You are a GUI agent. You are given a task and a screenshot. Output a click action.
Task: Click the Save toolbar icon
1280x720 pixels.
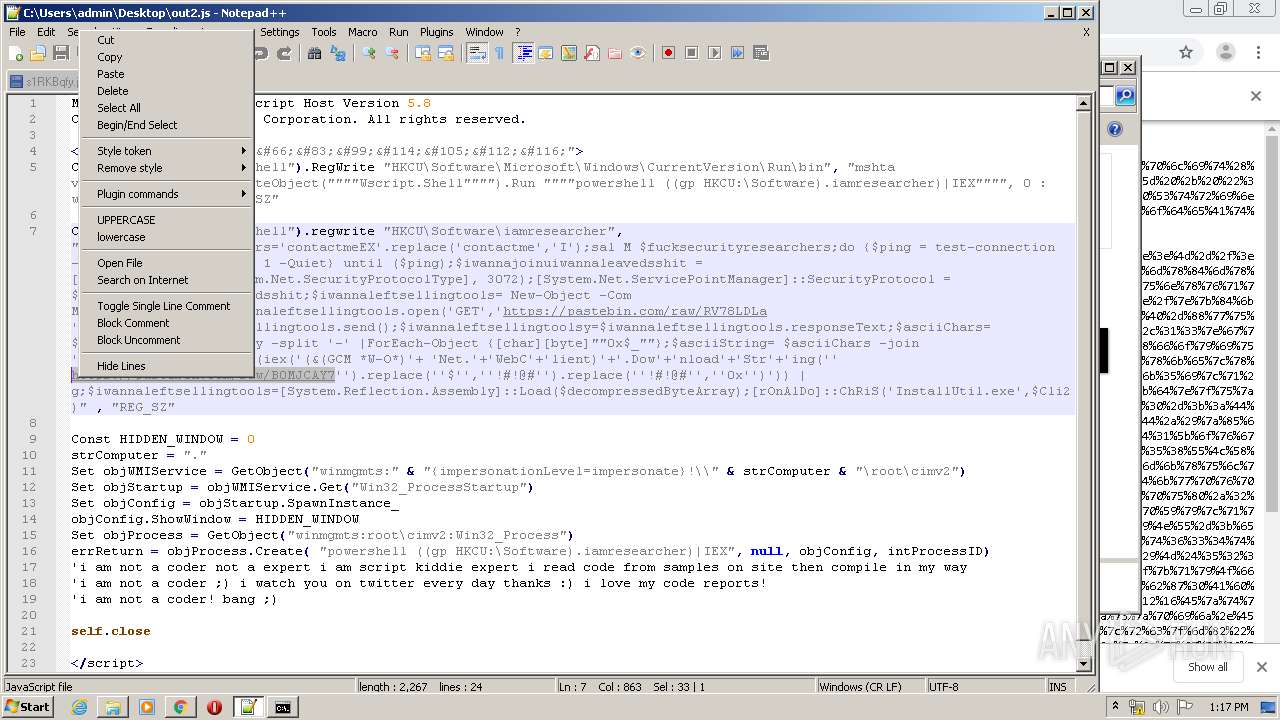click(x=61, y=53)
